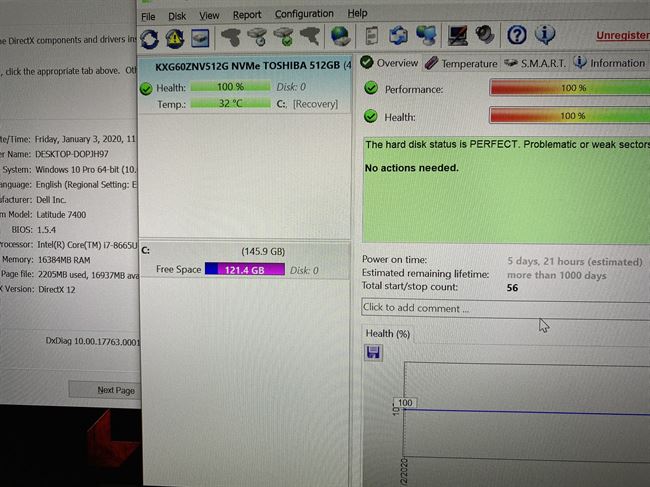Click the disk icon with clock badge
This screenshot has height=487, width=650.
pyautogui.click(x=257, y=36)
